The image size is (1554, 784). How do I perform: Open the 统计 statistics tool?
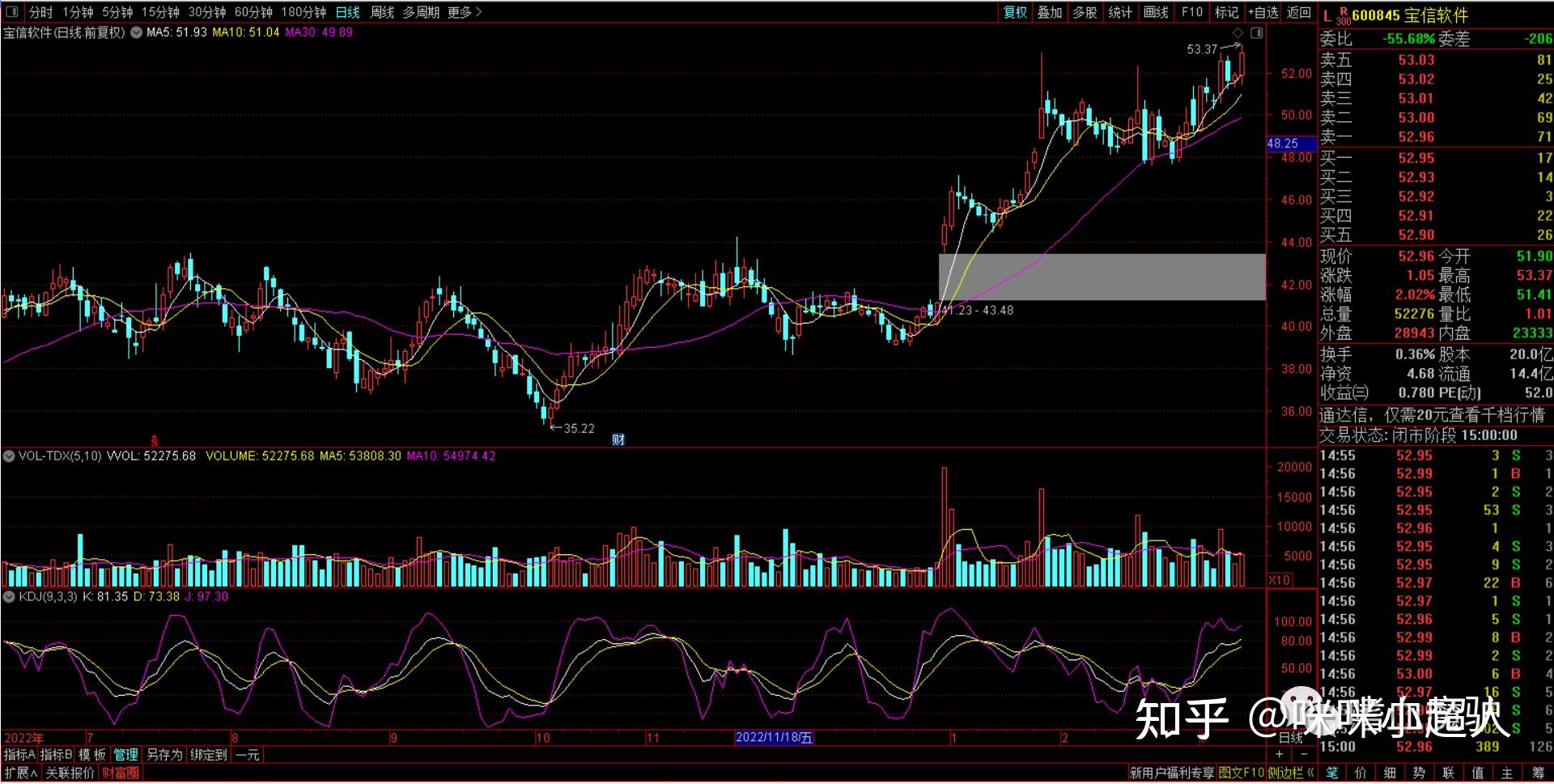(1120, 12)
